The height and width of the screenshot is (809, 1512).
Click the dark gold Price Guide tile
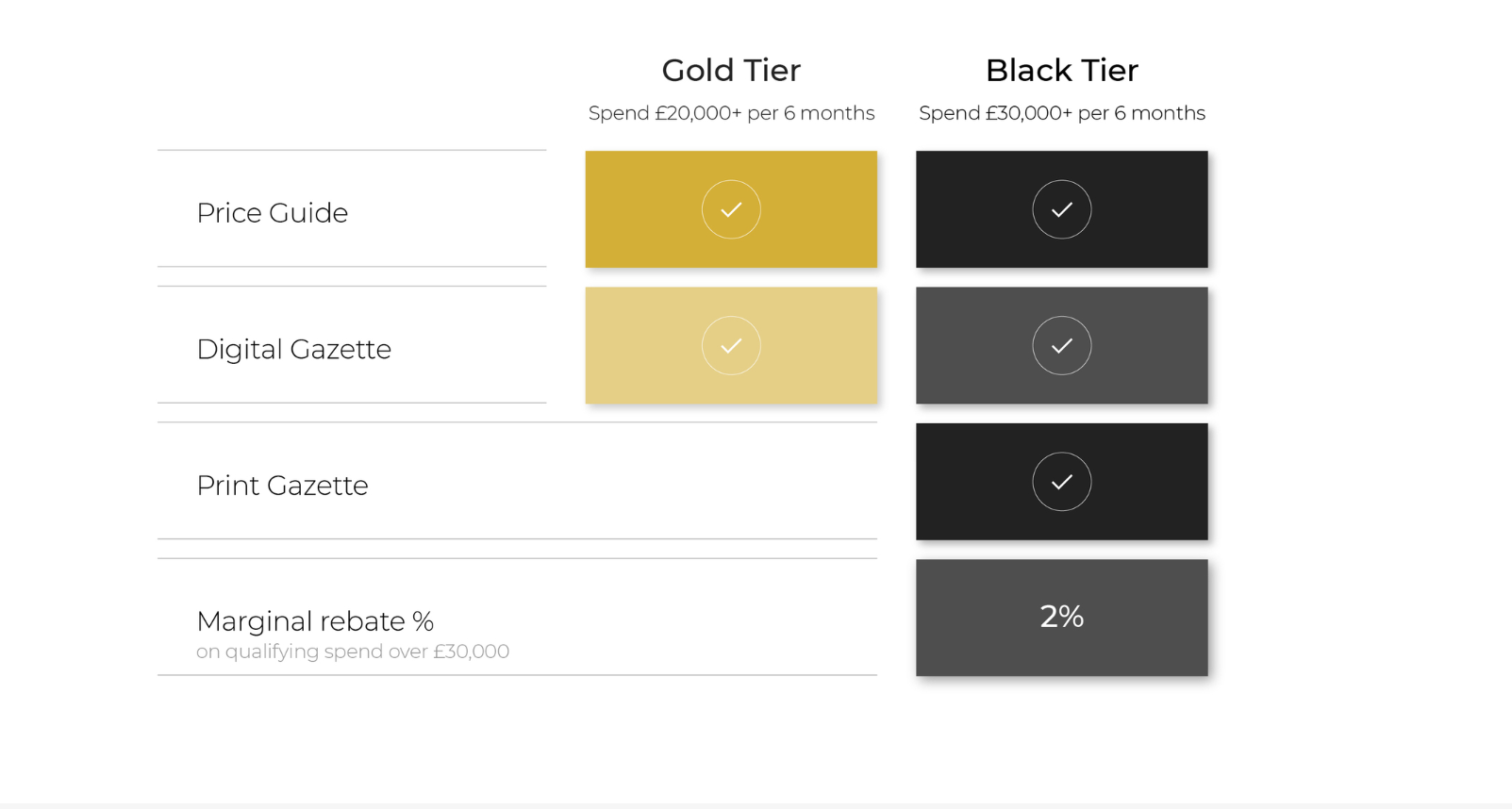(731, 209)
